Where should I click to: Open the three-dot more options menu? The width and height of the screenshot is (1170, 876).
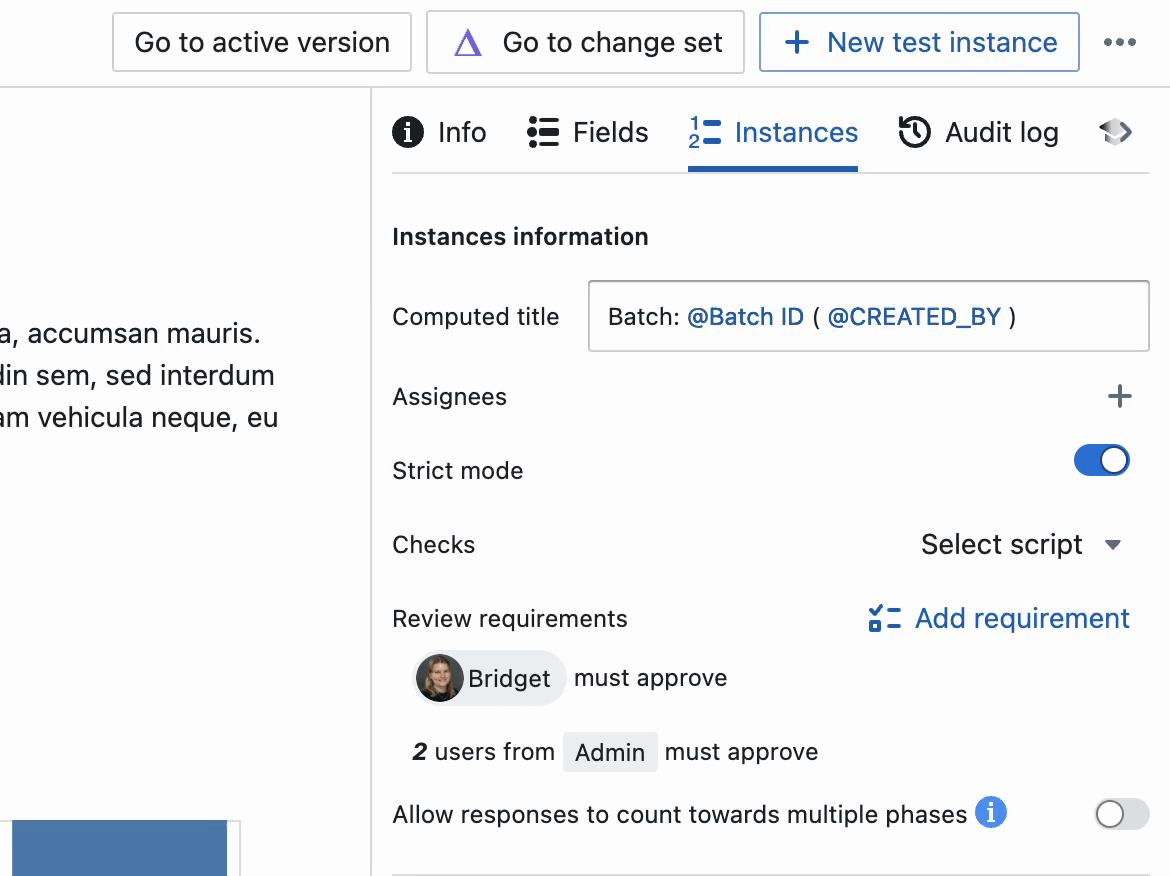(x=1120, y=43)
